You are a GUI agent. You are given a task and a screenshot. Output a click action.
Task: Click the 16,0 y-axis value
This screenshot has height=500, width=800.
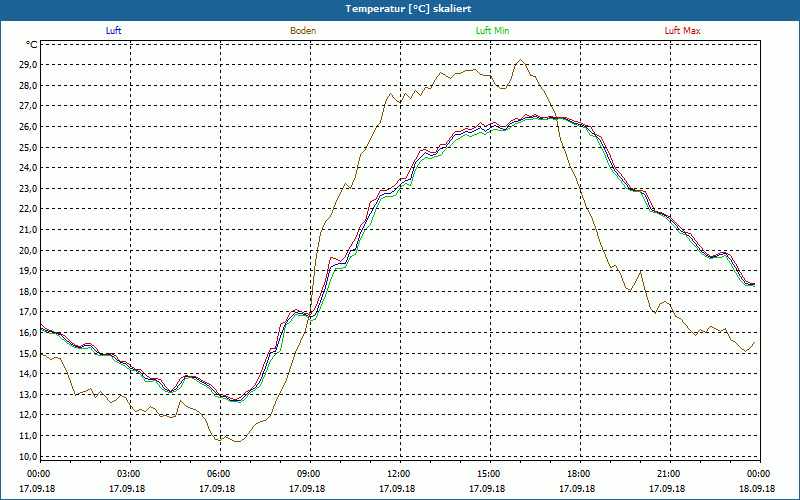[28, 333]
